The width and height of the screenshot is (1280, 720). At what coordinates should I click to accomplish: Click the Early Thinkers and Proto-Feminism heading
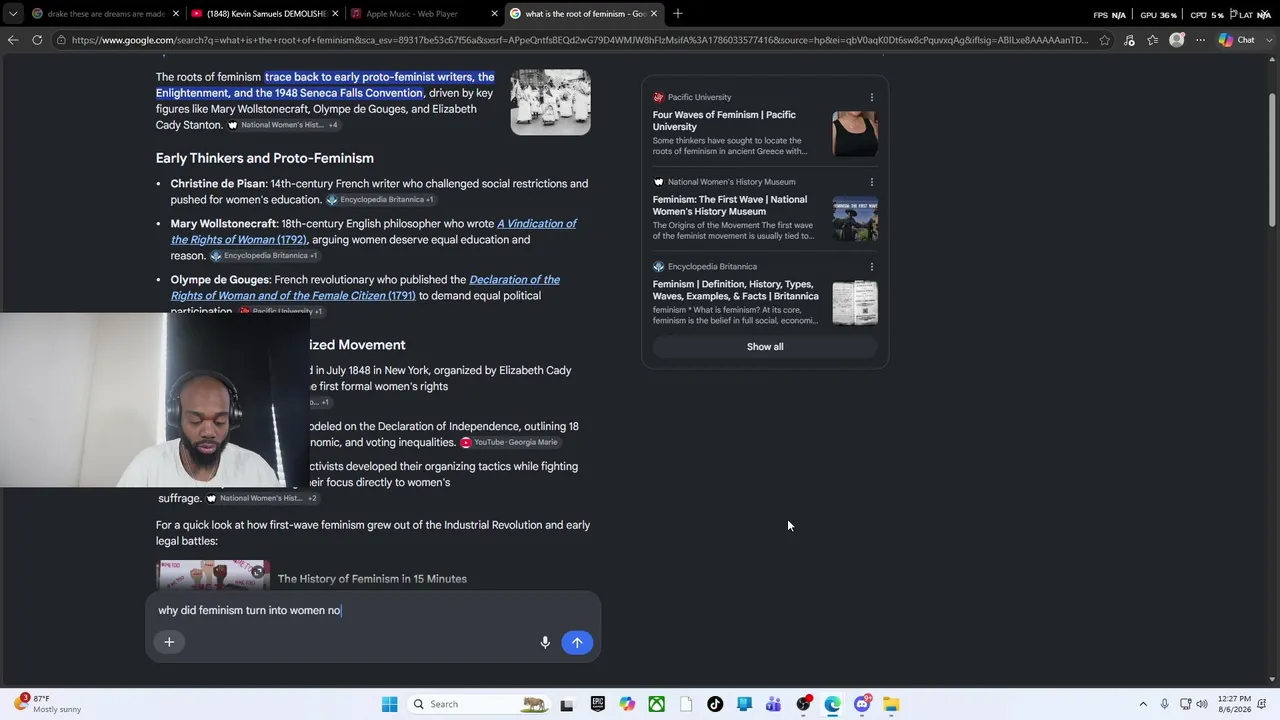click(x=265, y=158)
